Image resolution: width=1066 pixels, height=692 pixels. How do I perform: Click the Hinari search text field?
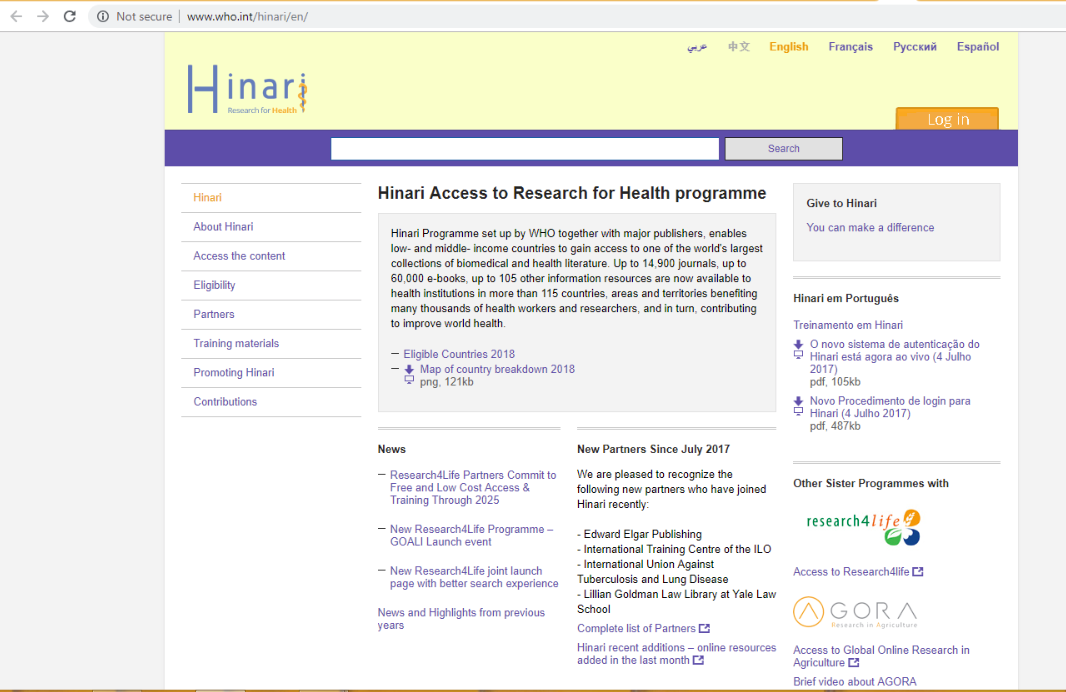point(525,149)
